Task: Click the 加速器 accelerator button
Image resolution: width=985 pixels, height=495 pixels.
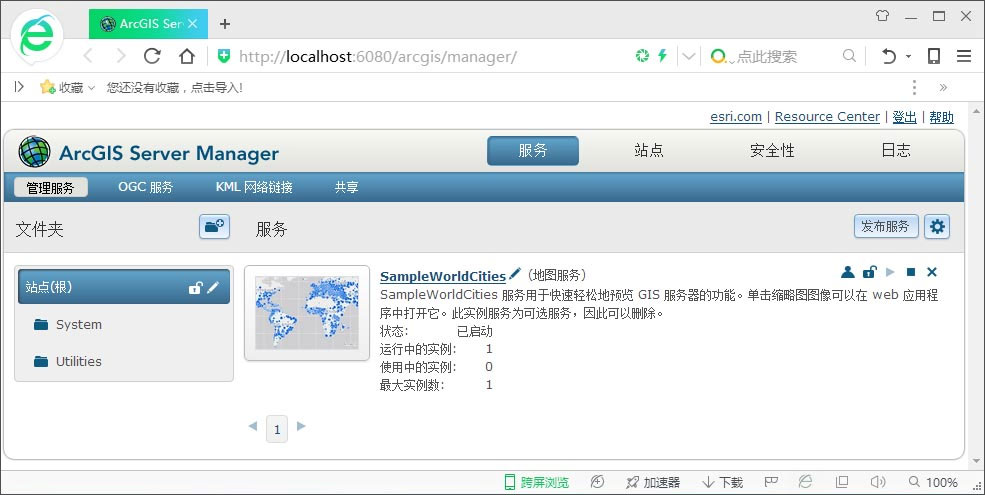Action: 653,482
